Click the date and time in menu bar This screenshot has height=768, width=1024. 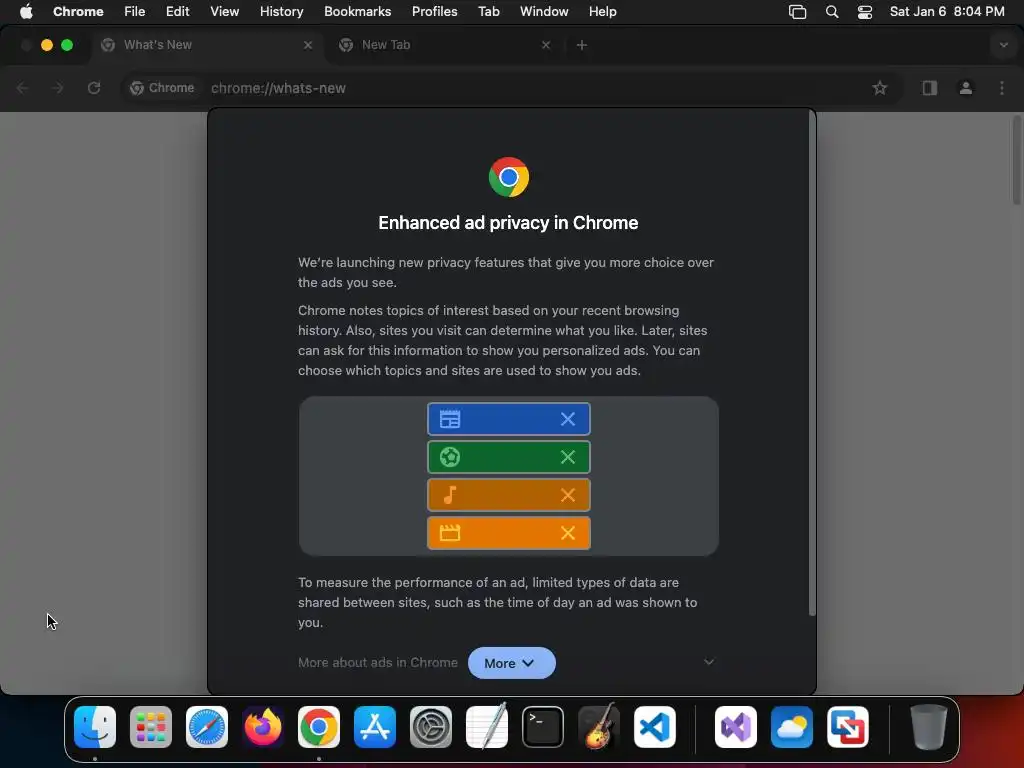tap(947, 11)
